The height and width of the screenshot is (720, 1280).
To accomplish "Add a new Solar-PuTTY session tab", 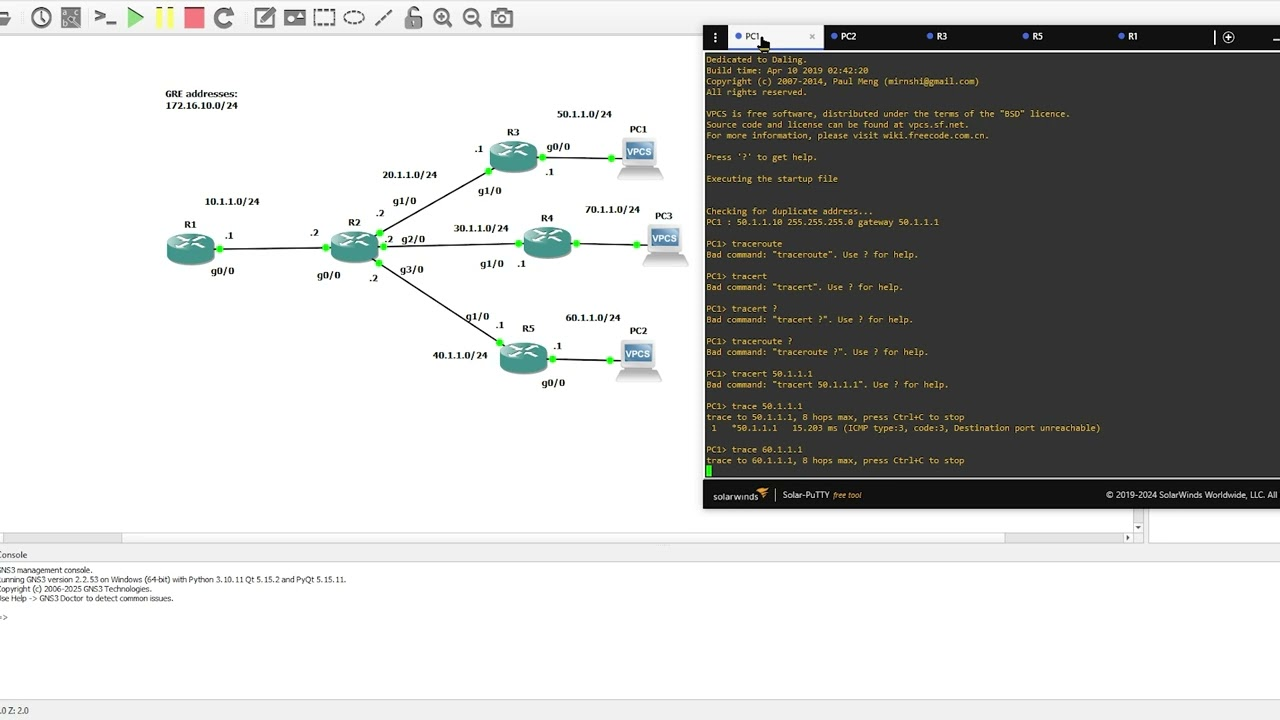I will [x=1228, y=37].
